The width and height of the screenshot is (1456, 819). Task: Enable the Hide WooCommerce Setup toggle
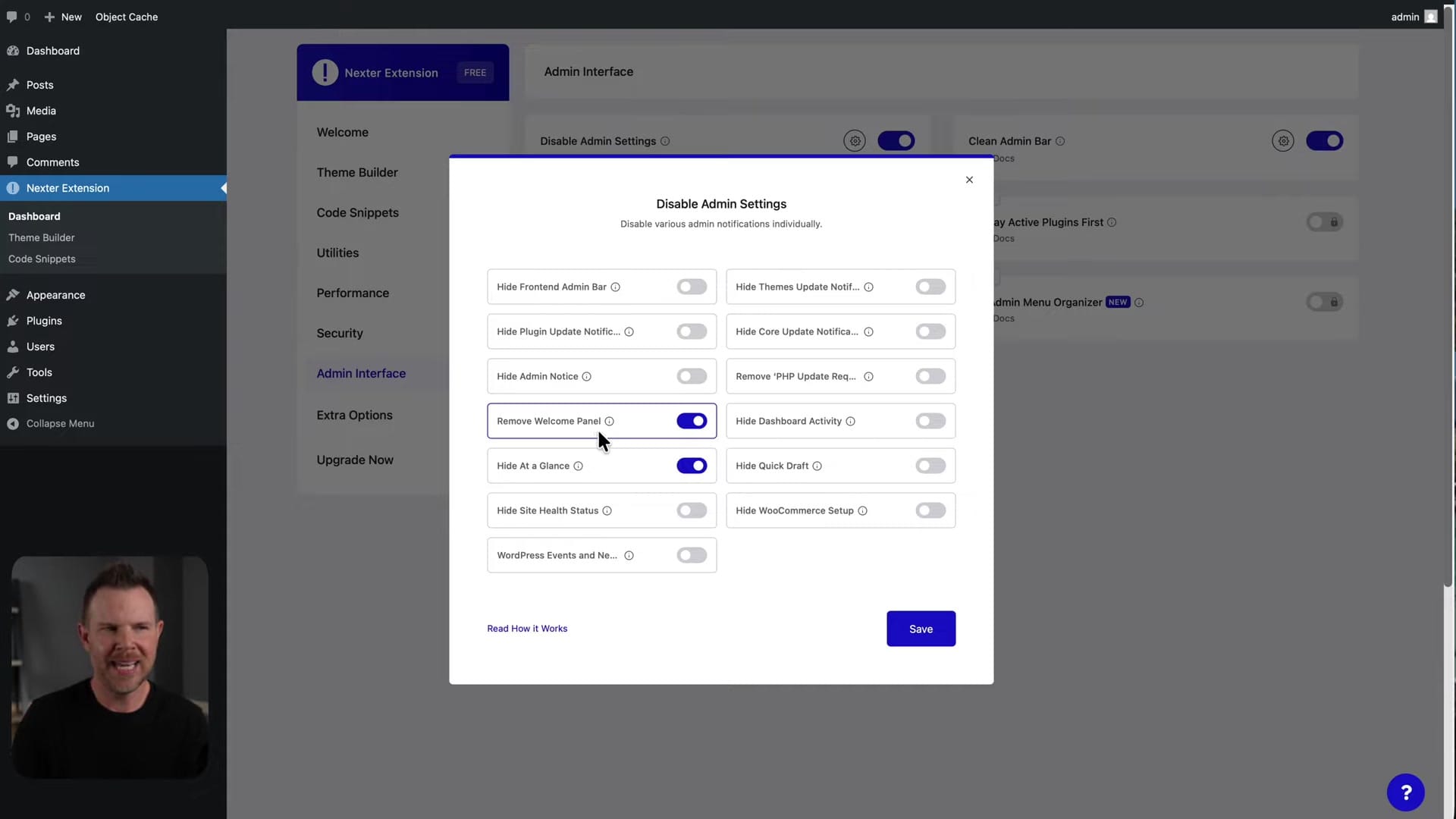pyautogui.click(x=930, y=510)
